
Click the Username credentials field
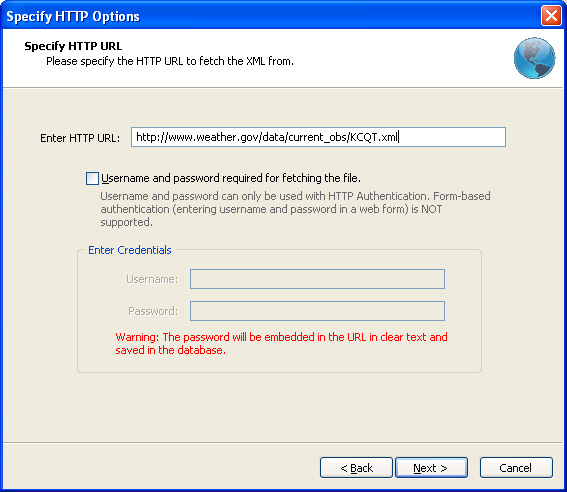(317, 279)
